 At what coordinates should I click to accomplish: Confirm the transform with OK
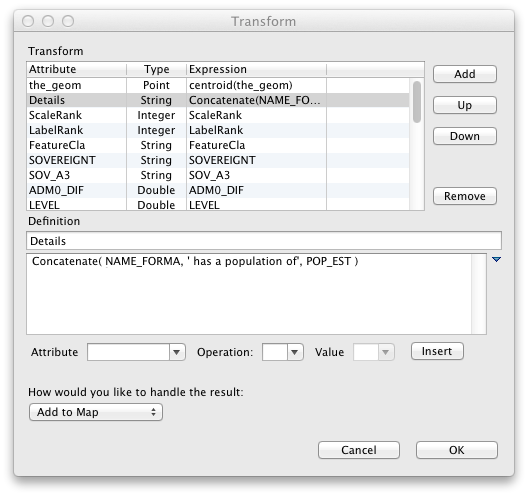coord(457,450)
